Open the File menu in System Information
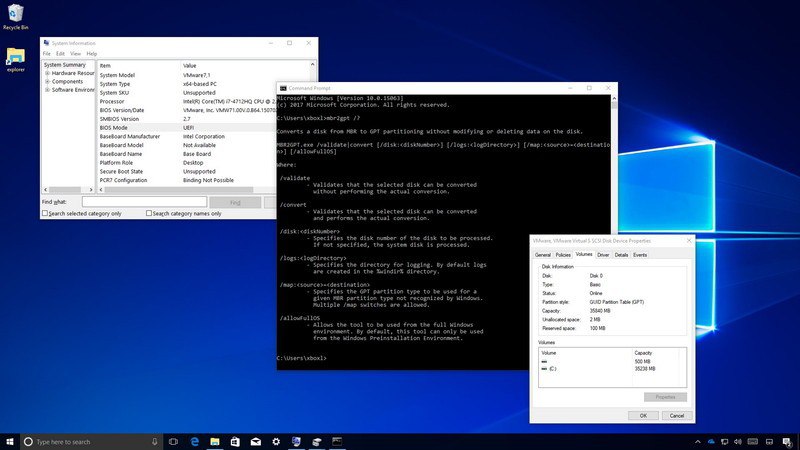Image resolution: width=800 pixels, height=450 pixels. click(46, 54)
